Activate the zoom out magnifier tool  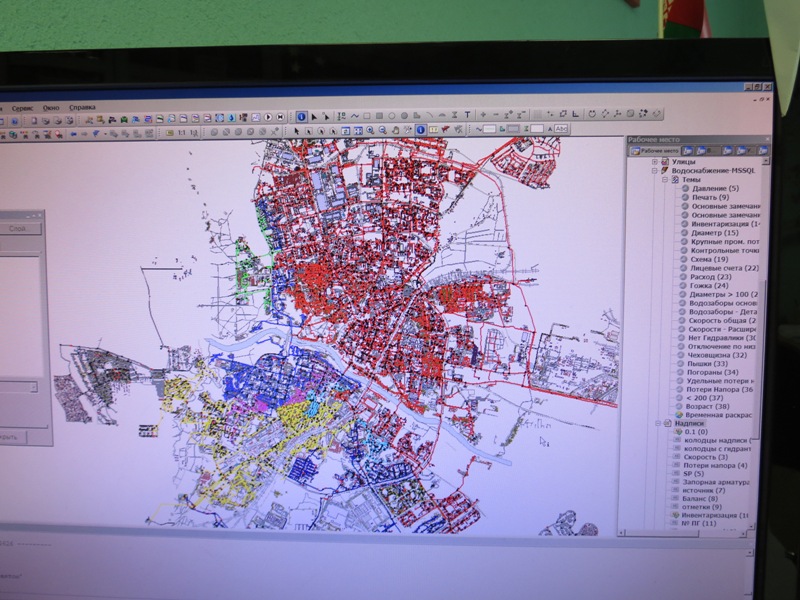click(382, 130)
